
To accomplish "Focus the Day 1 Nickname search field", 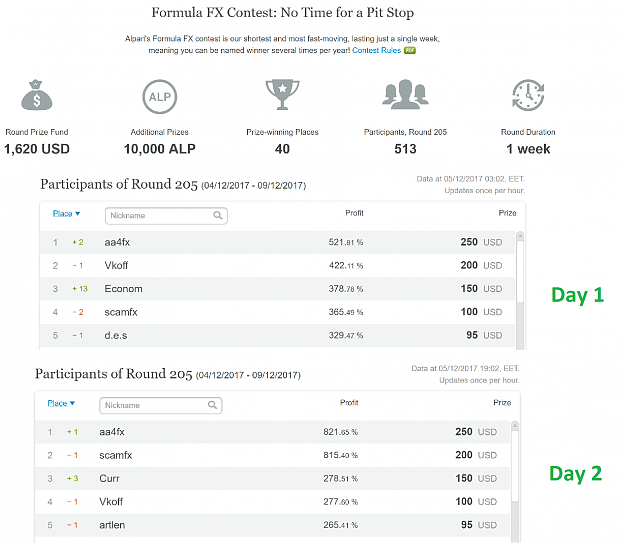I will tap(166, 216).
